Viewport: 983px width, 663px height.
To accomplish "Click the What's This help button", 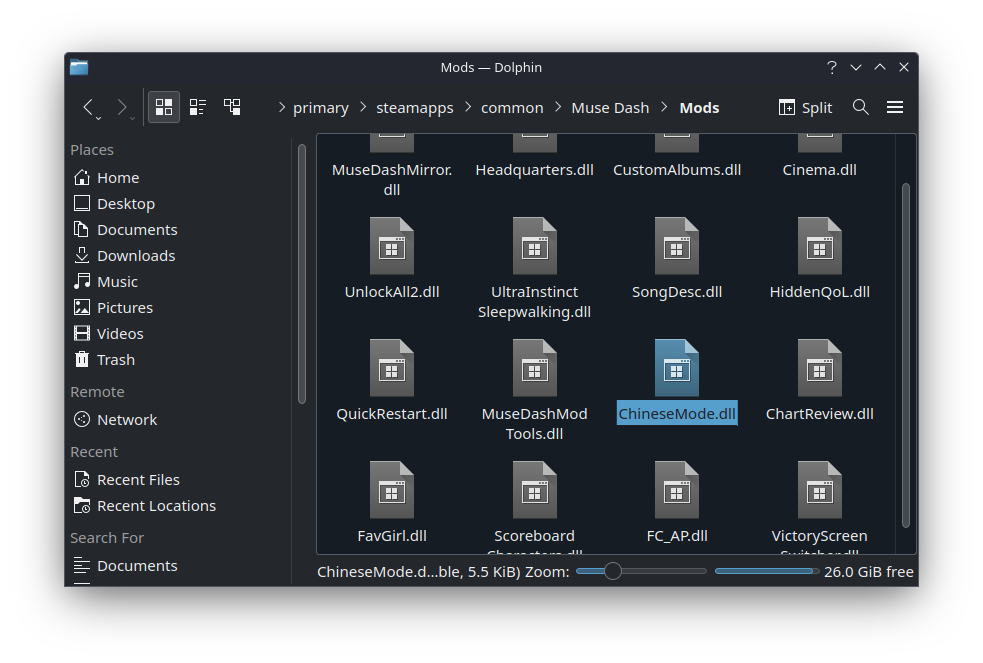I will click(832, 67).
